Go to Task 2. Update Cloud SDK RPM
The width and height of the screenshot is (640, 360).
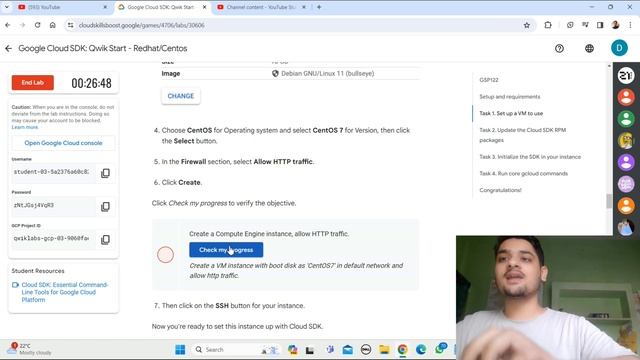pos(522,135)
